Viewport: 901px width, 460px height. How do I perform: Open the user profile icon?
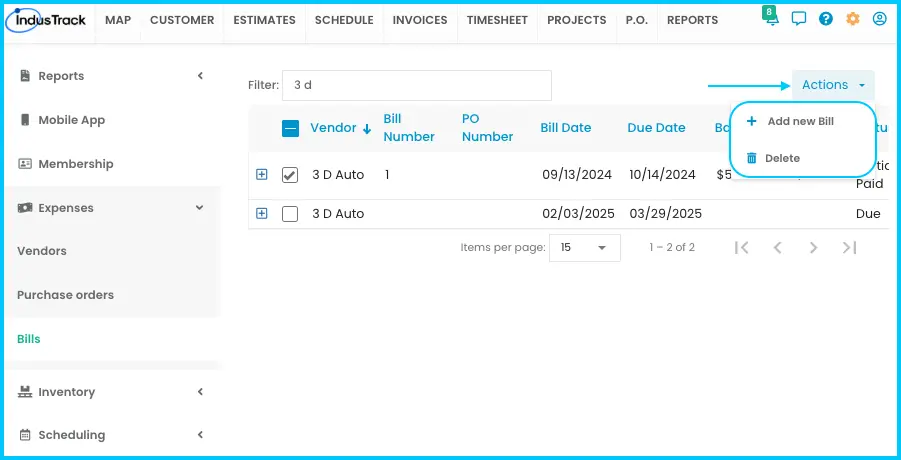coord(879,19)
